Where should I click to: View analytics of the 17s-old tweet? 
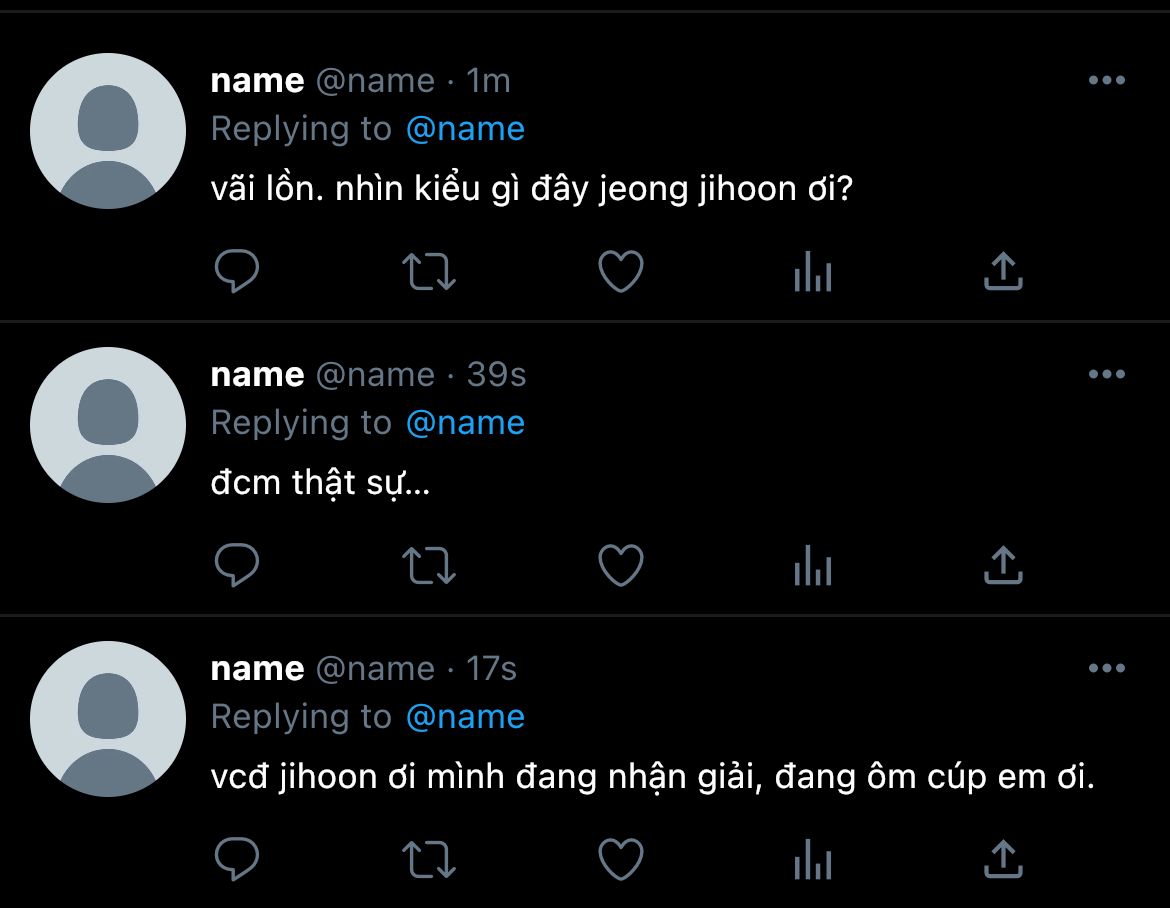tap(812, 859)
